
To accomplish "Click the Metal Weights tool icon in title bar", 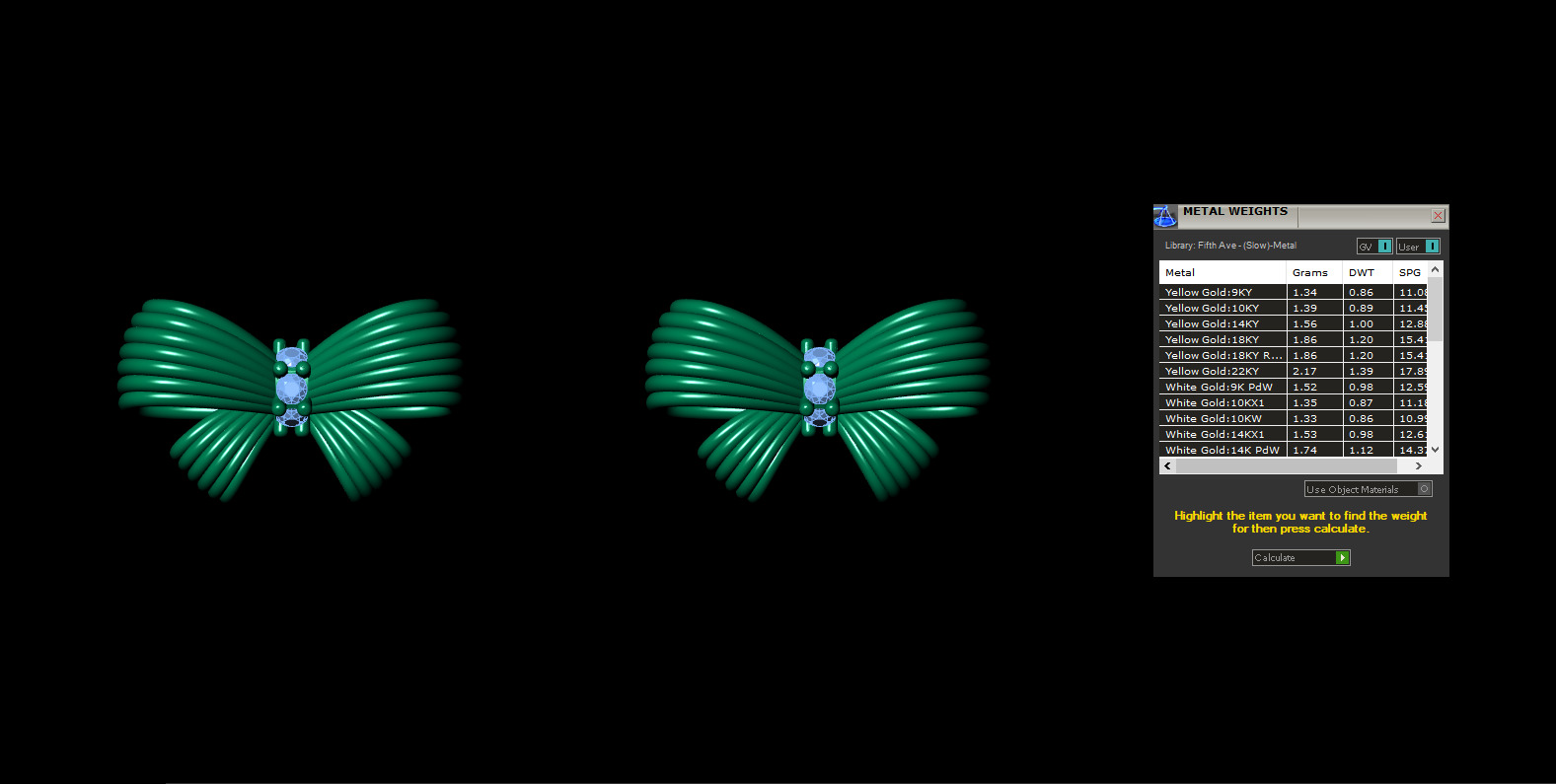I will coord(1165,216).
